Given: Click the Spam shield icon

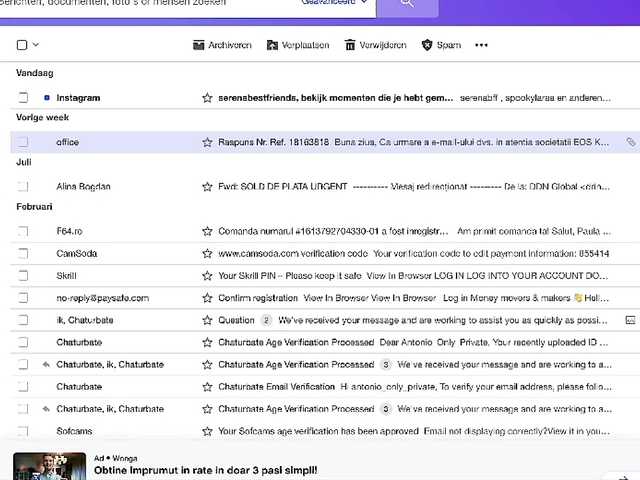Looking at the screenshot, I should point(427,45).
